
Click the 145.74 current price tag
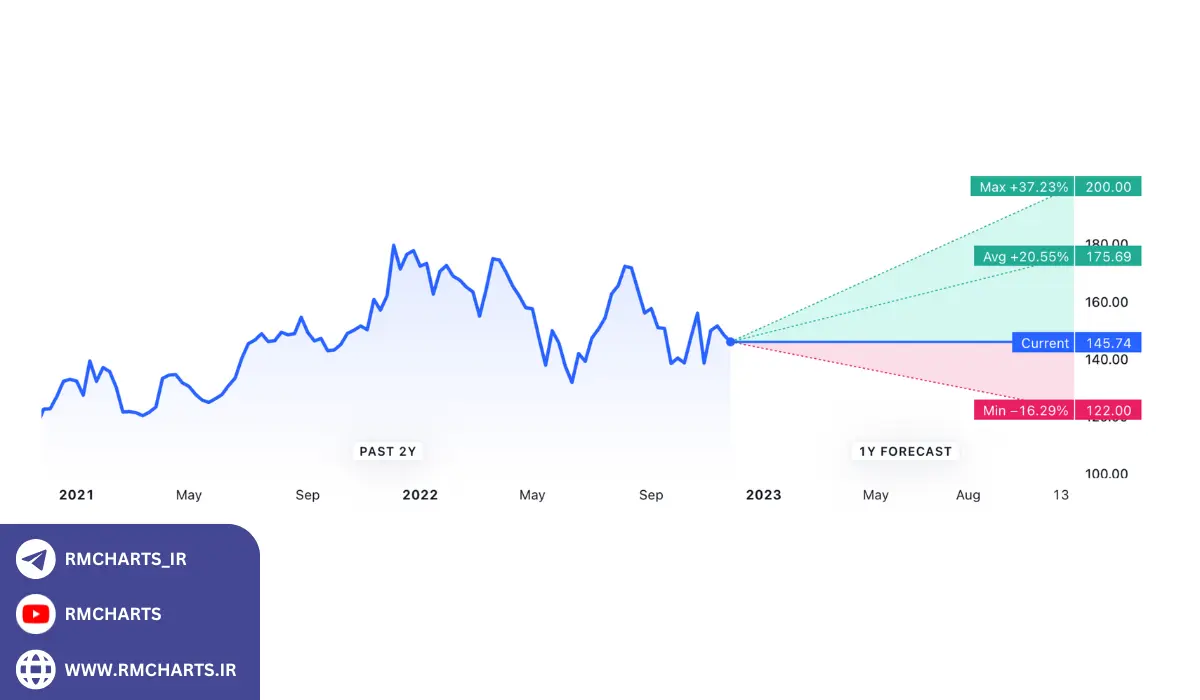pos(1108,343)
